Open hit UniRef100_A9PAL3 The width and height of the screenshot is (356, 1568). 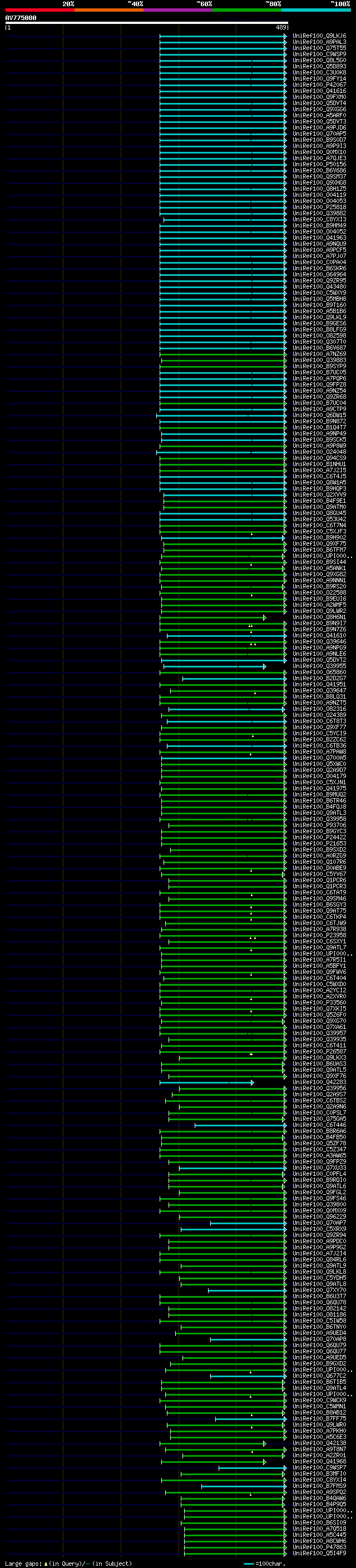coord(319,42)
